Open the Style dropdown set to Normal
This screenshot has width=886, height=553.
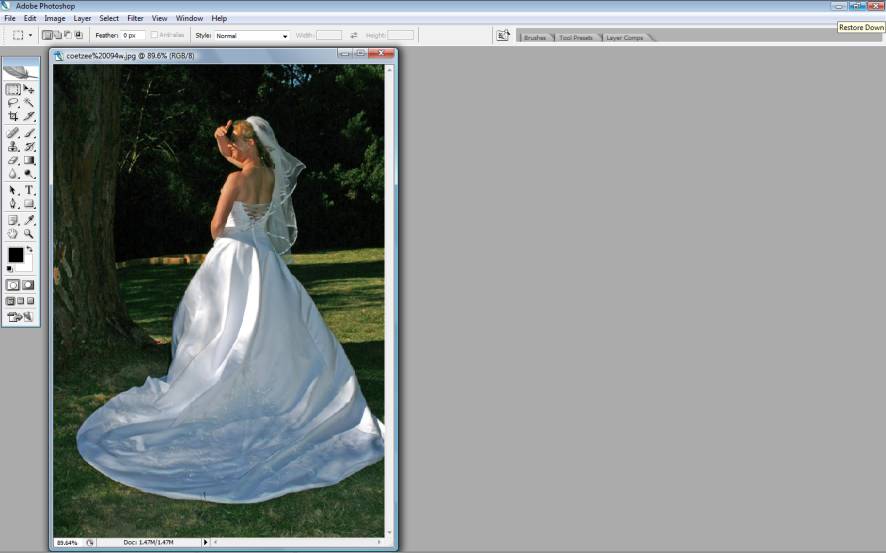coord(251,36)
